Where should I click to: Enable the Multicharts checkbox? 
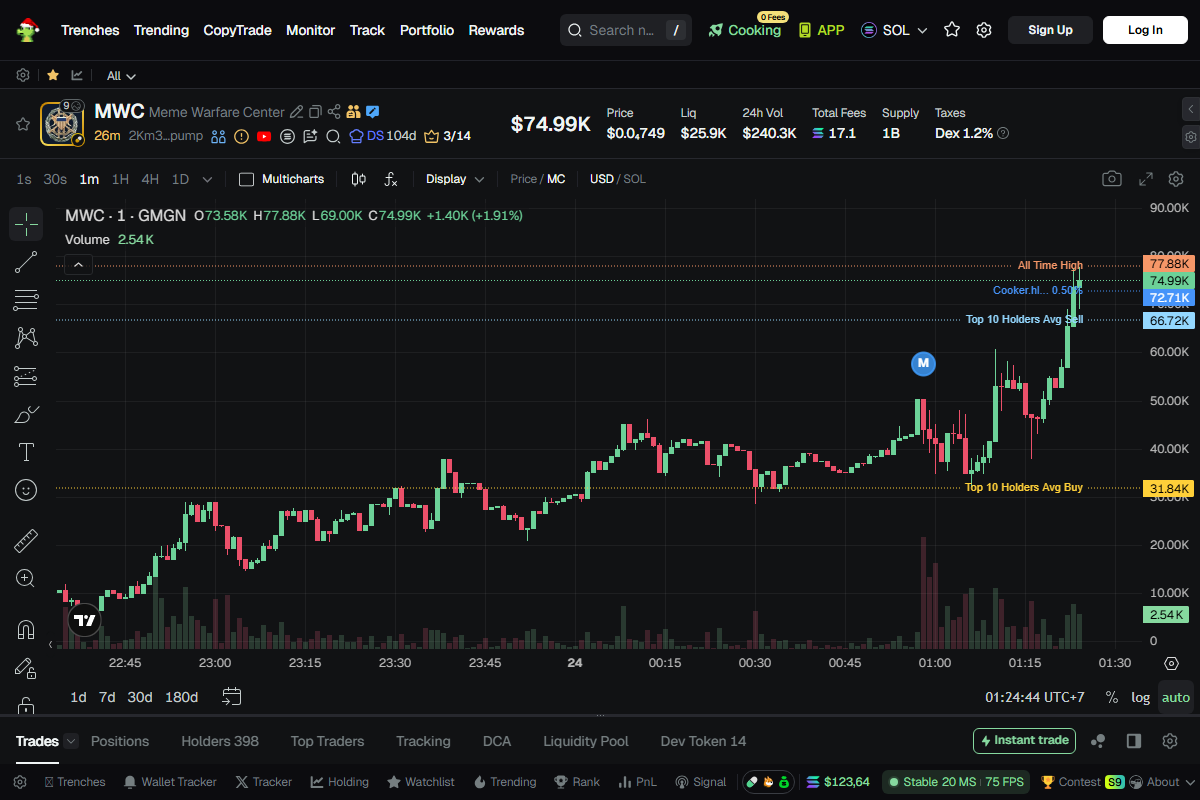pos(246,179)
